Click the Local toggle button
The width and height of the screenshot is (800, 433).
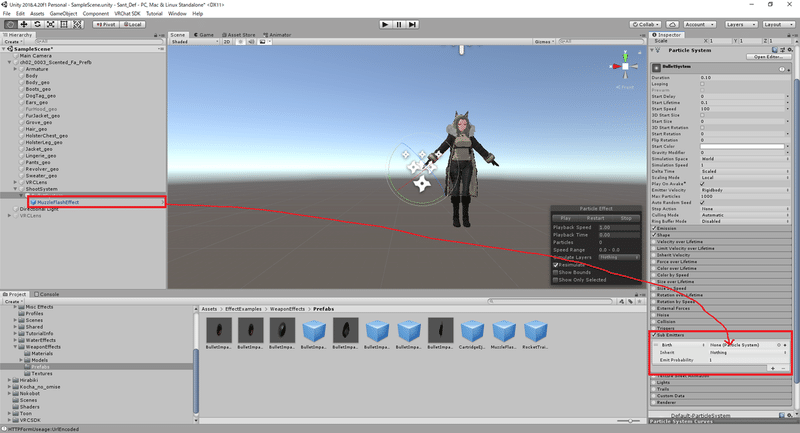point(133,24)
